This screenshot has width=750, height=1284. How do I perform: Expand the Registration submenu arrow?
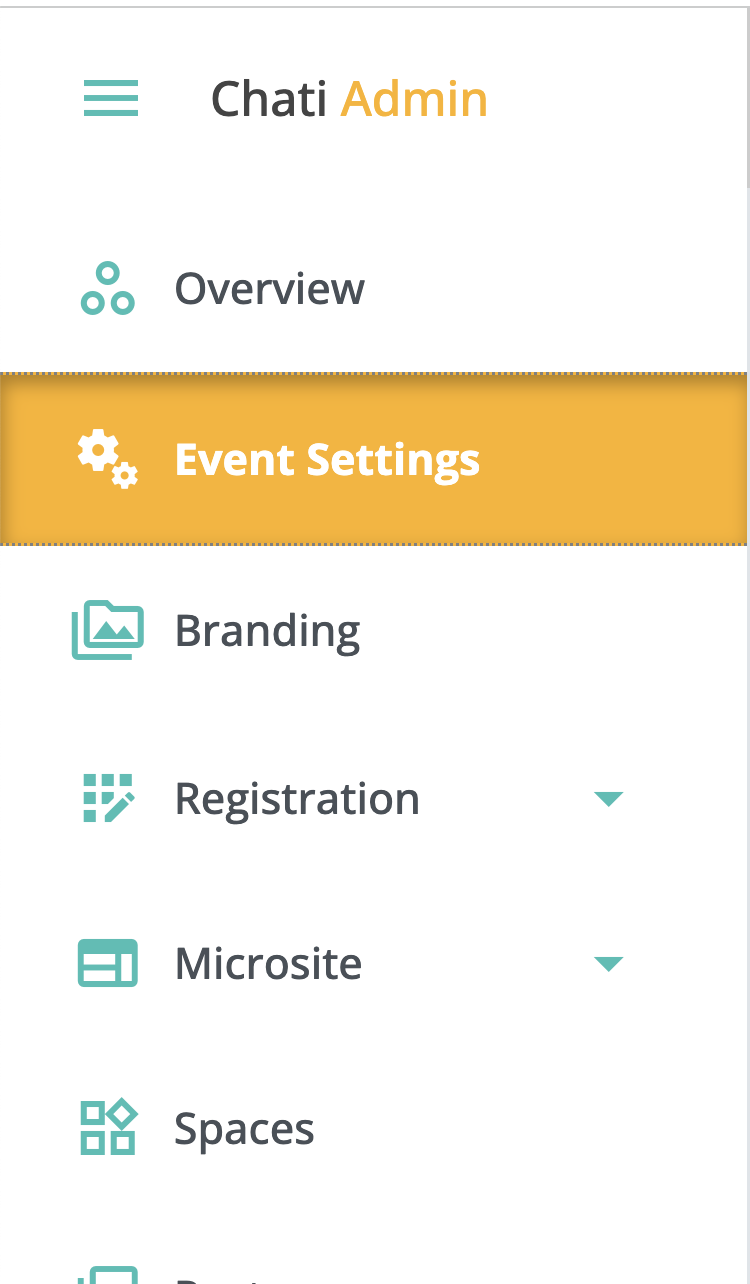[608, 799]
